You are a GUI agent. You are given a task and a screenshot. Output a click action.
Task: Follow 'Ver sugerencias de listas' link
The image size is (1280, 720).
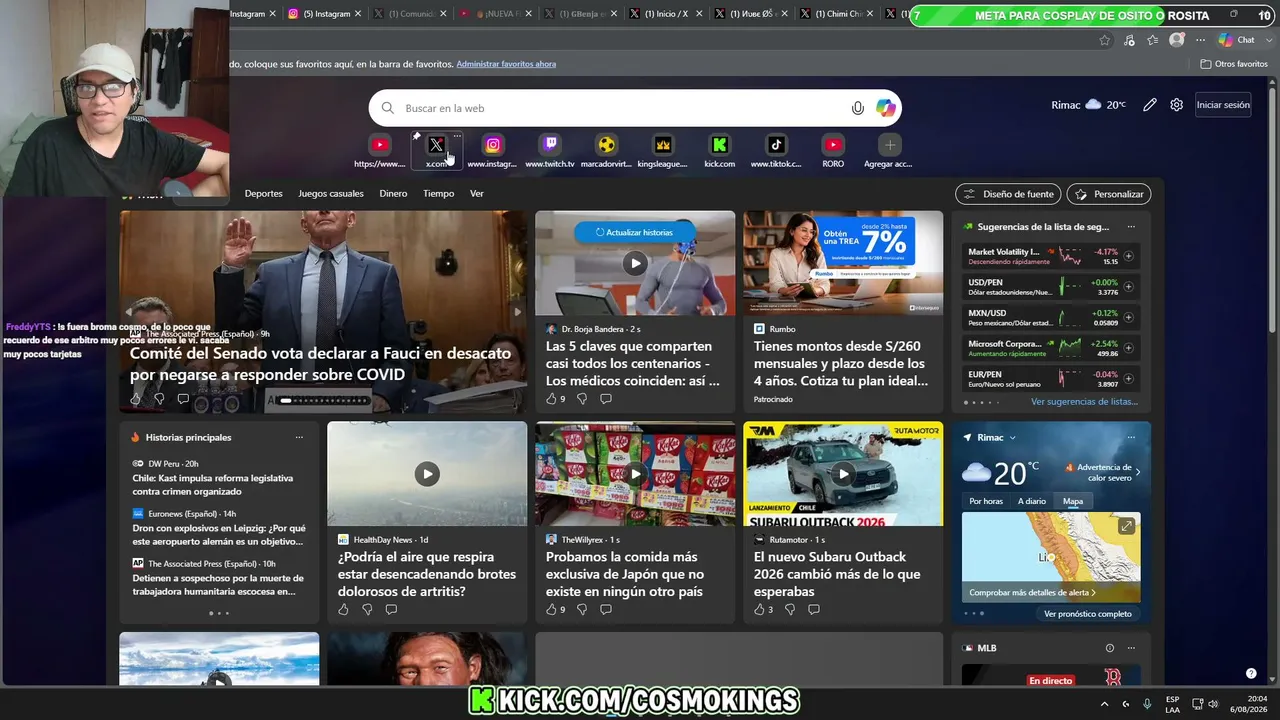[x=1084, y=402]
